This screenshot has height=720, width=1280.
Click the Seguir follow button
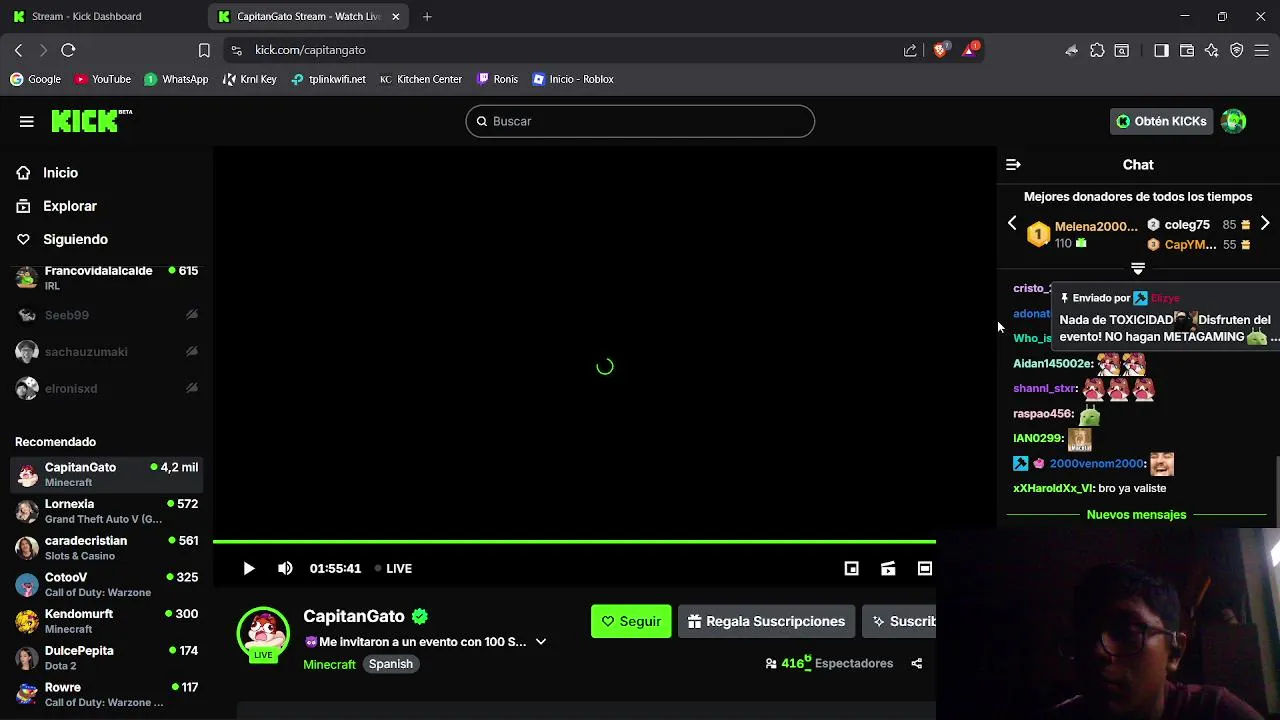pos(631,621)
